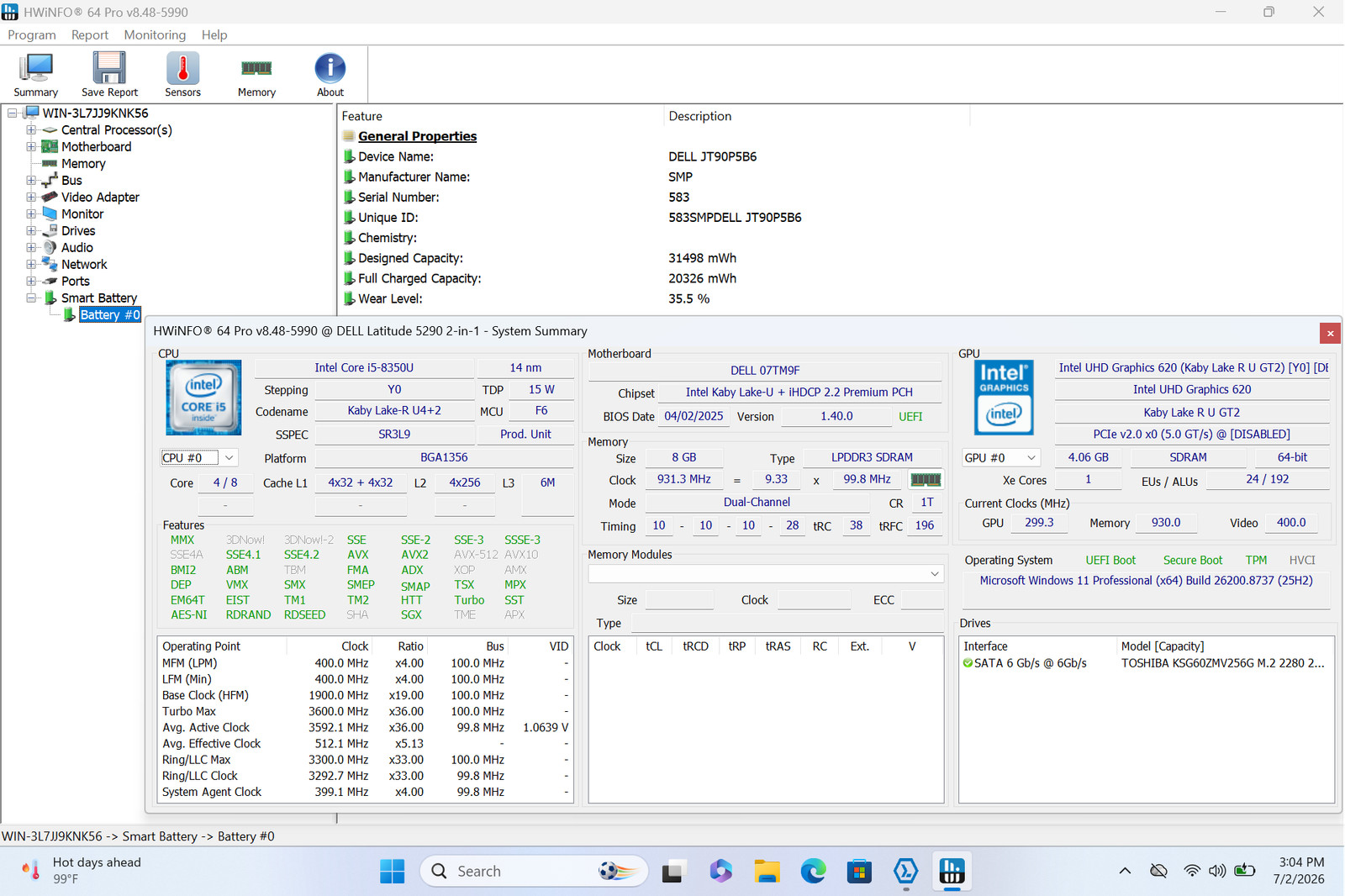Click the memory chip icon beside 99.8 MHz
This screenshot has height=896, width=1345.
(x=926, y=479)
